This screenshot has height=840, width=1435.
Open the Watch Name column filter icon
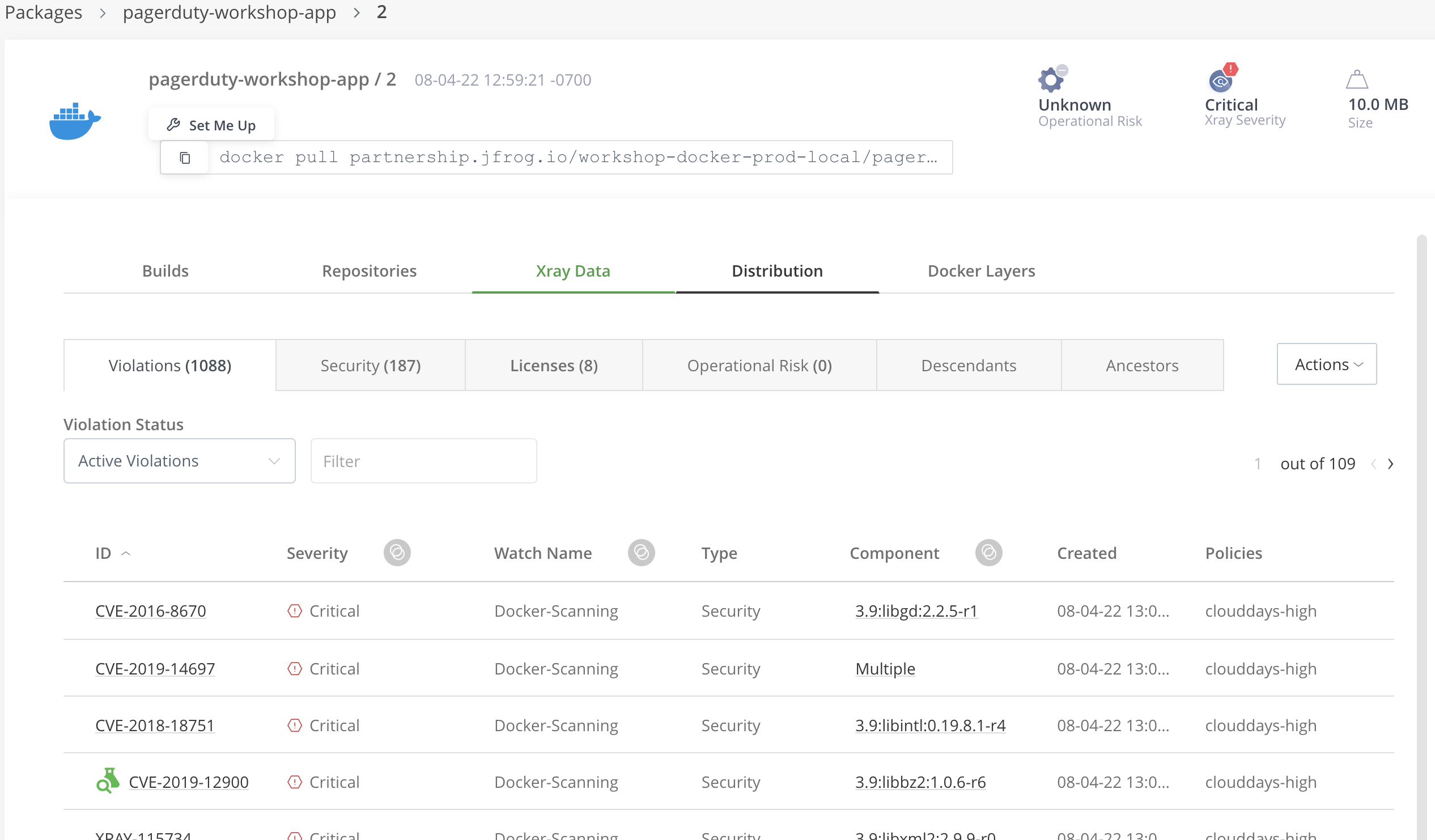click(x=641, y=553)
